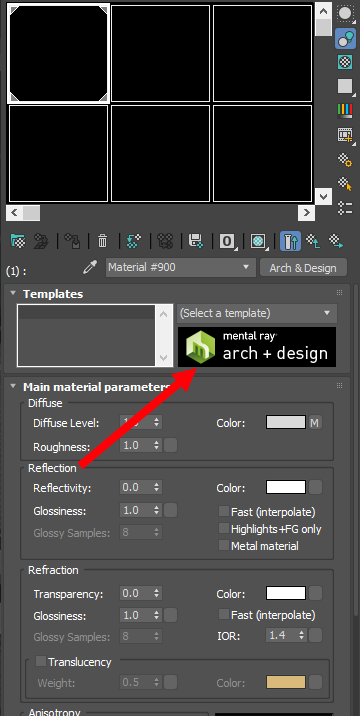
Task: Collapse the Templates rollout
Action: (x=13, y=294)
